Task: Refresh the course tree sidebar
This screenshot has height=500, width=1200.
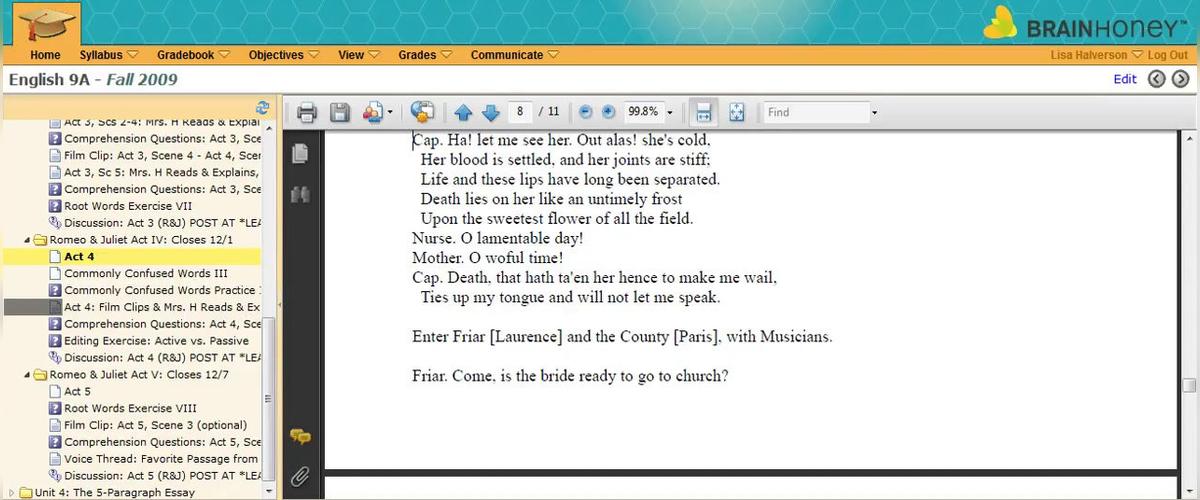Action: [x=263, y=107]
